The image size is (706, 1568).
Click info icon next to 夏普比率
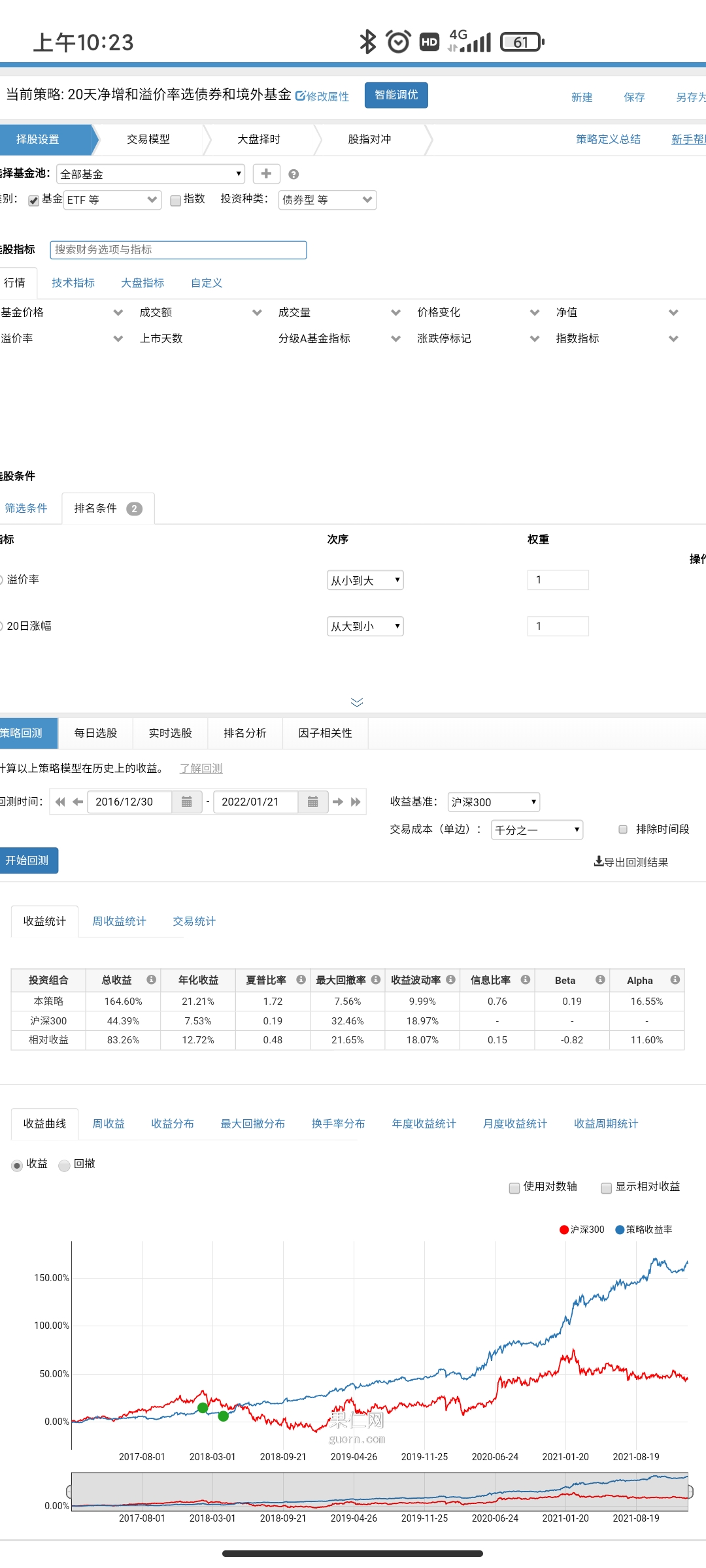pyautogui.click(x=301, y=979)
